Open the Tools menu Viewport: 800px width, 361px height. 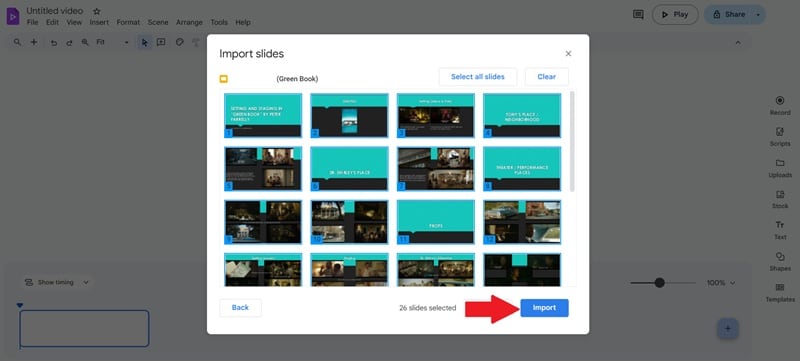click(x=219, y=22)
